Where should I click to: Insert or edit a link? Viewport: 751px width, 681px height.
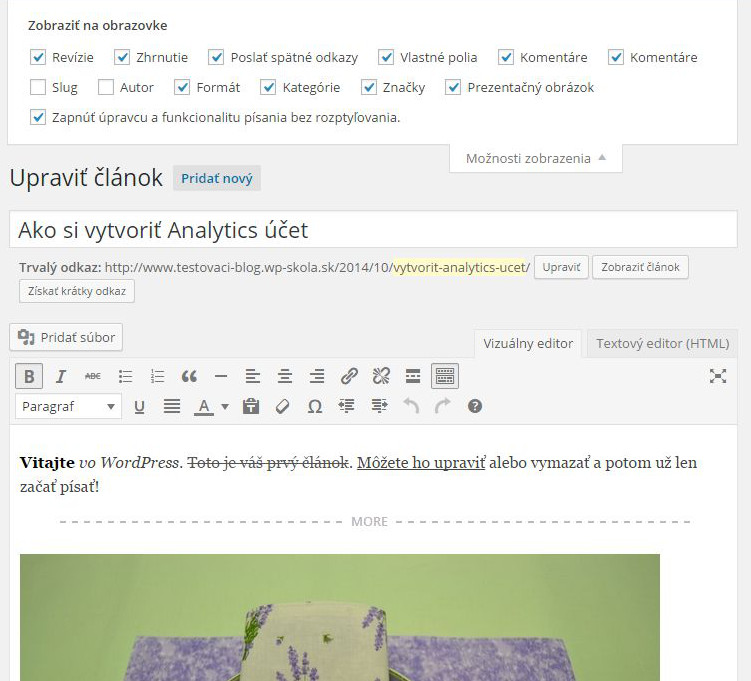[x=349, y=376]
